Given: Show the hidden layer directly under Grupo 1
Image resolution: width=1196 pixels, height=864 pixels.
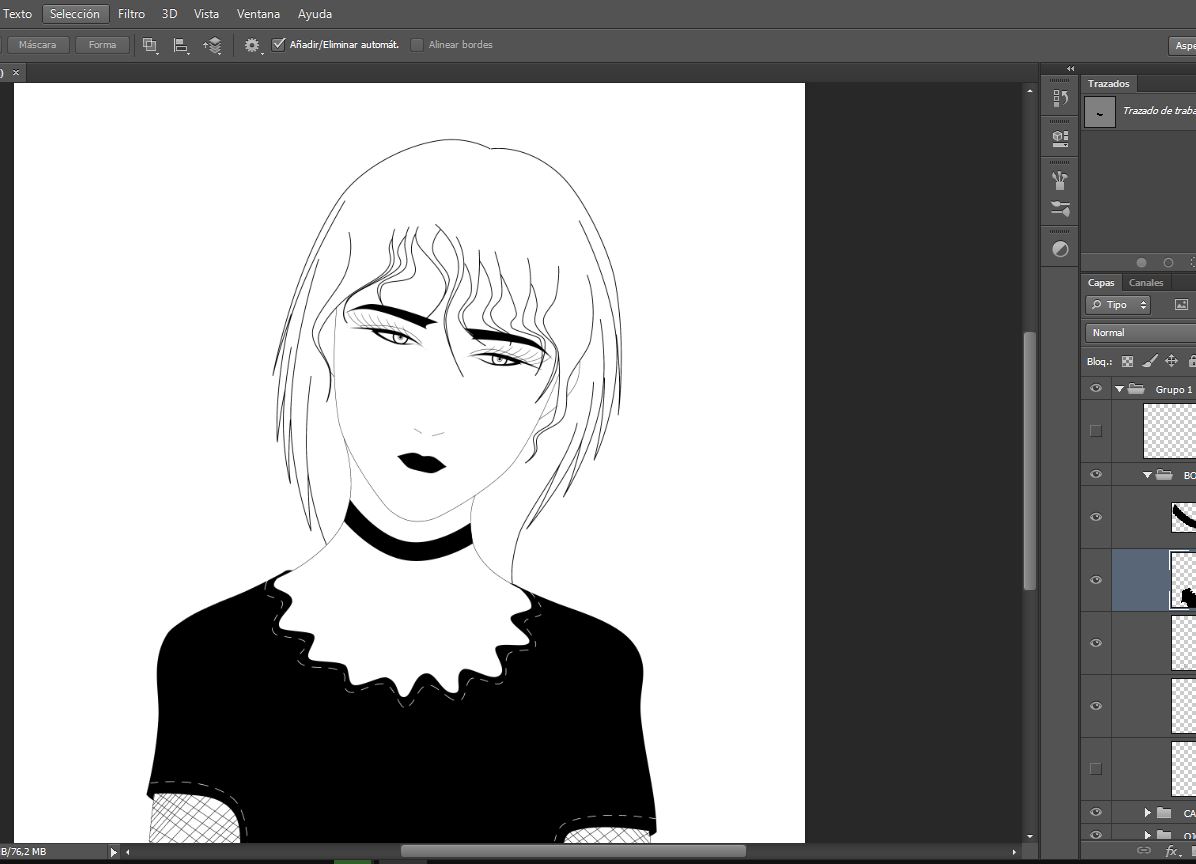Looking at the screenshot, I should click(x=1096, y=431).
